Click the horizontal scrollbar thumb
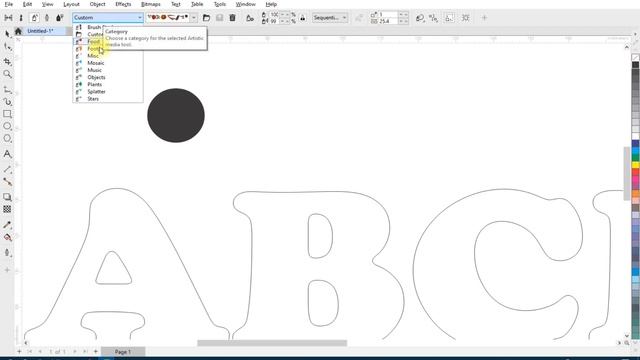The width and height of the screenshot is (640, 360). [272, 343]
